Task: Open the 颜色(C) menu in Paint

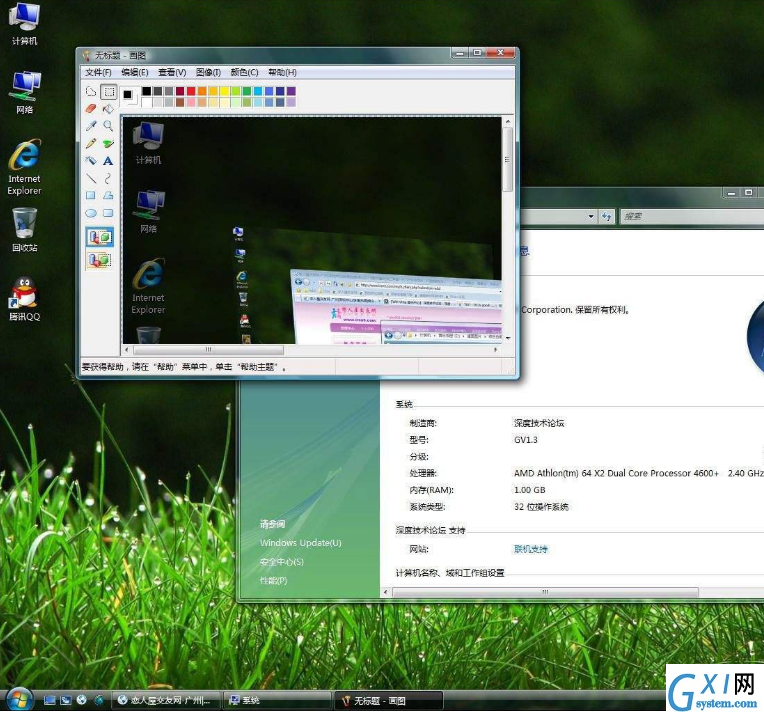Action: pos(244,72)
